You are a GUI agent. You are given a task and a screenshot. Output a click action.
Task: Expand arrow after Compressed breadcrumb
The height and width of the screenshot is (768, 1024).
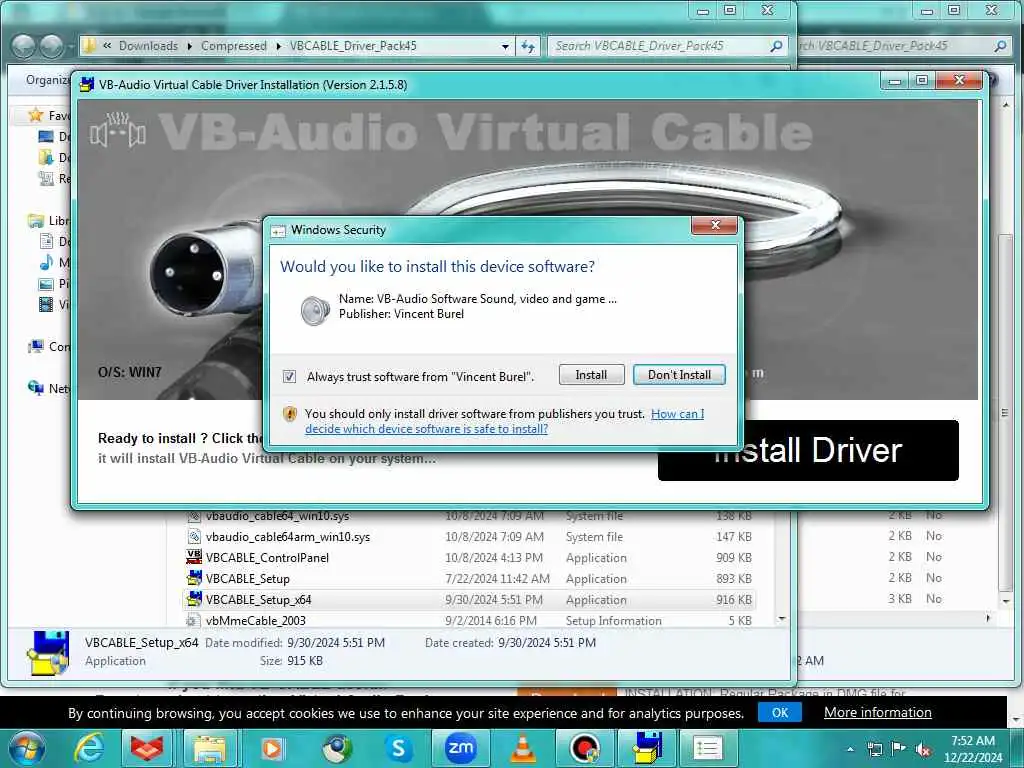279,46
